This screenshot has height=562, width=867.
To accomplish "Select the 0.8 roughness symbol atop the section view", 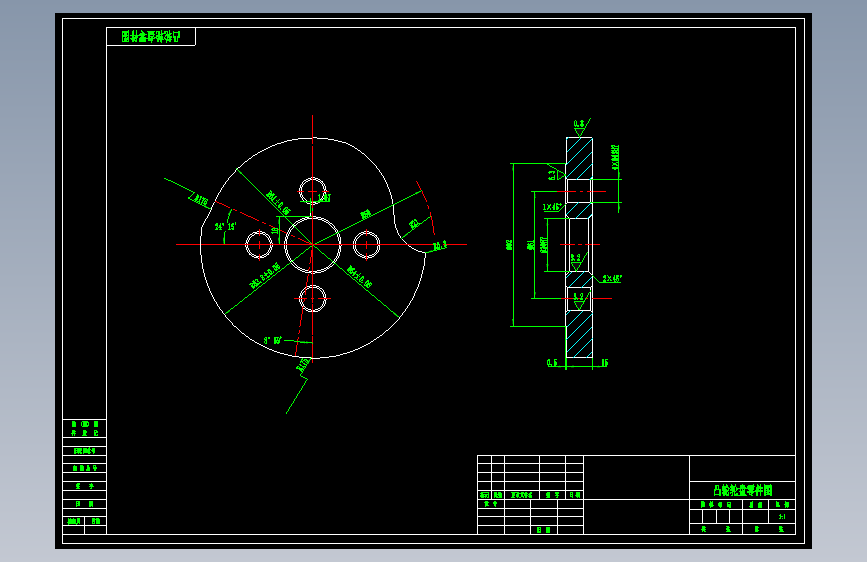I will click(579, 128).
